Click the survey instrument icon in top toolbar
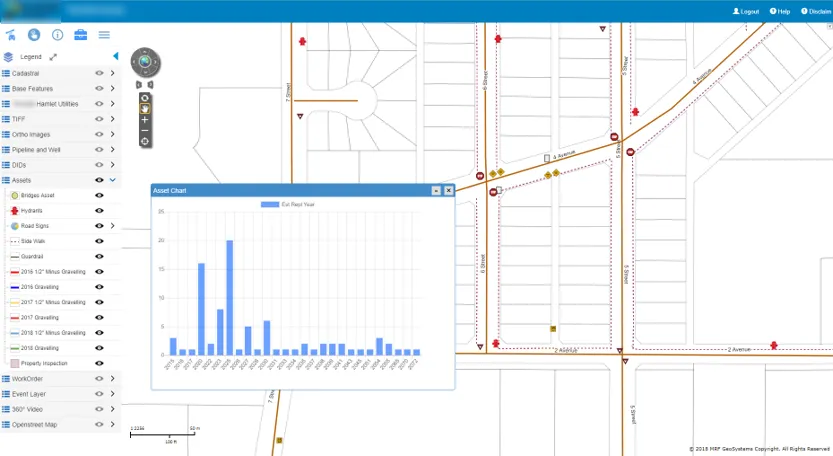This screenshot has height=456, width=833. pyautogui.click(x=11, y=35)
